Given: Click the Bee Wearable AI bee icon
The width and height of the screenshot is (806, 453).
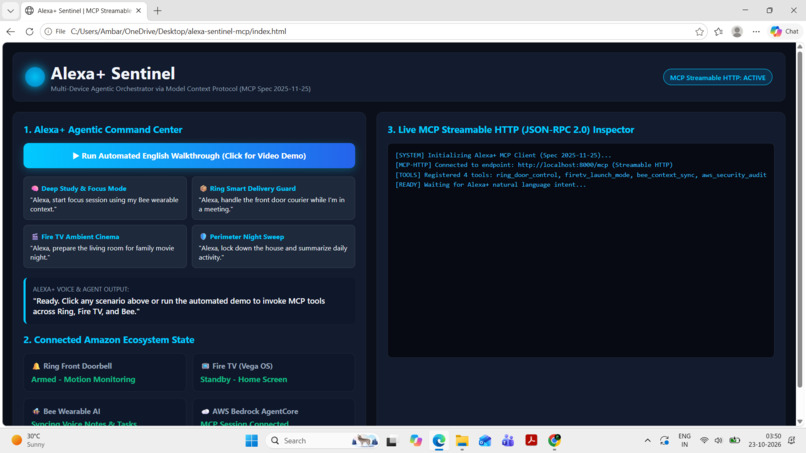Looking at the screenshot, I should click(36, 411).
